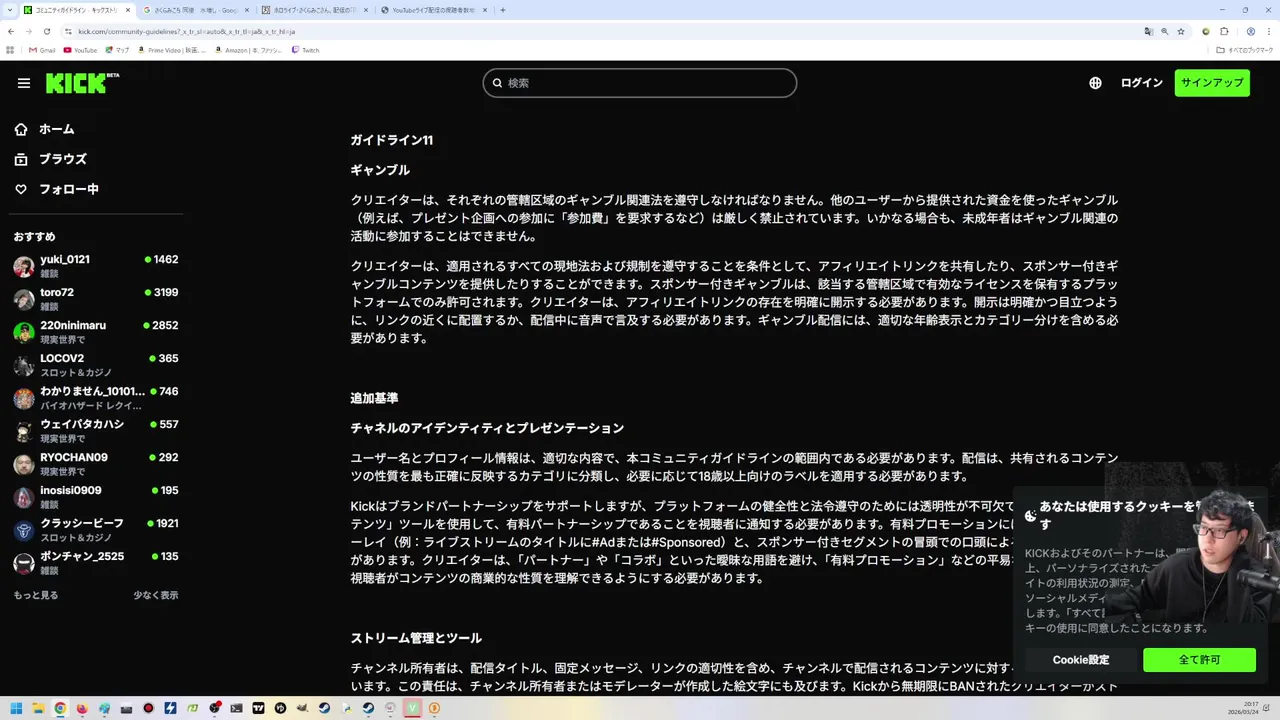Open the apps grid in bookmarks bar
Image resolution: width=1280 pixels, height=720 pixels.
tap(10, 50)
